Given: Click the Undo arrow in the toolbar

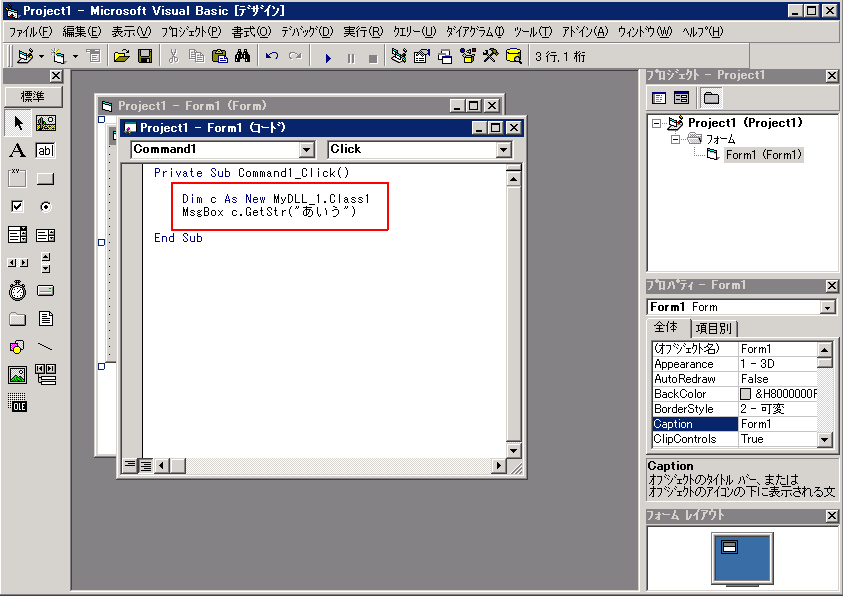Looking at the screenshot, I should pyautogui.click(x=271, y=57).
